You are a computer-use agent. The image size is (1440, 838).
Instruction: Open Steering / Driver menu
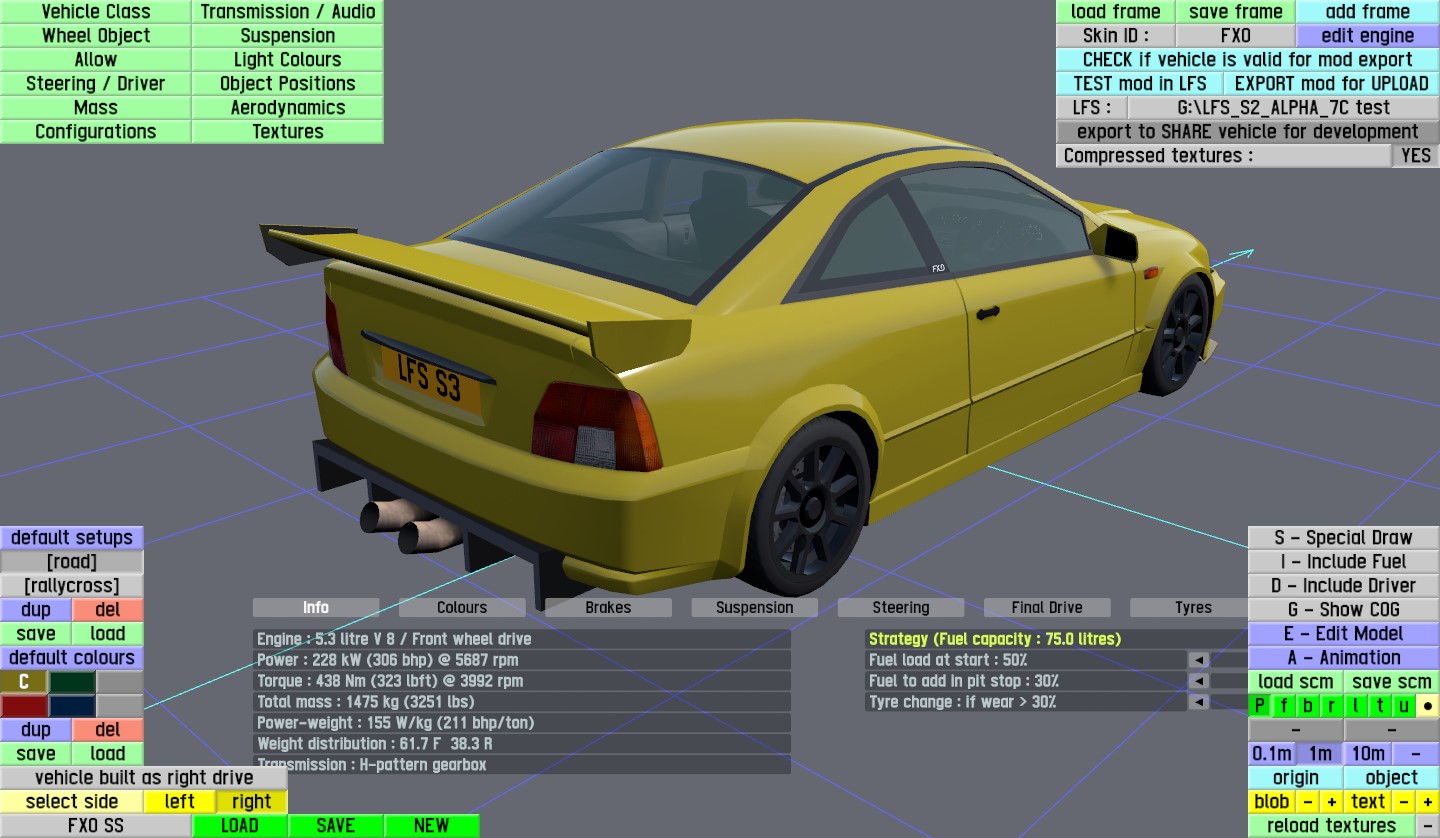click(x=96, y=84)
